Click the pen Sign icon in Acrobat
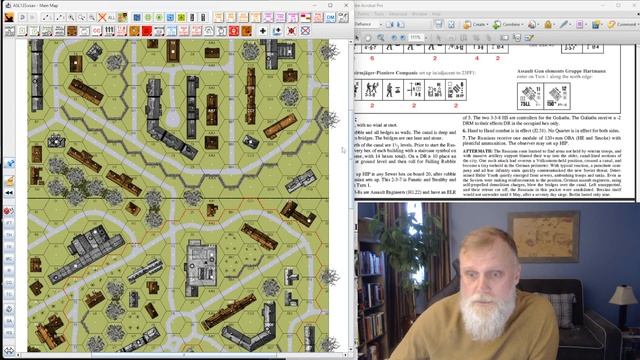Viewport: 640px width, 360px height. point(564,24)
